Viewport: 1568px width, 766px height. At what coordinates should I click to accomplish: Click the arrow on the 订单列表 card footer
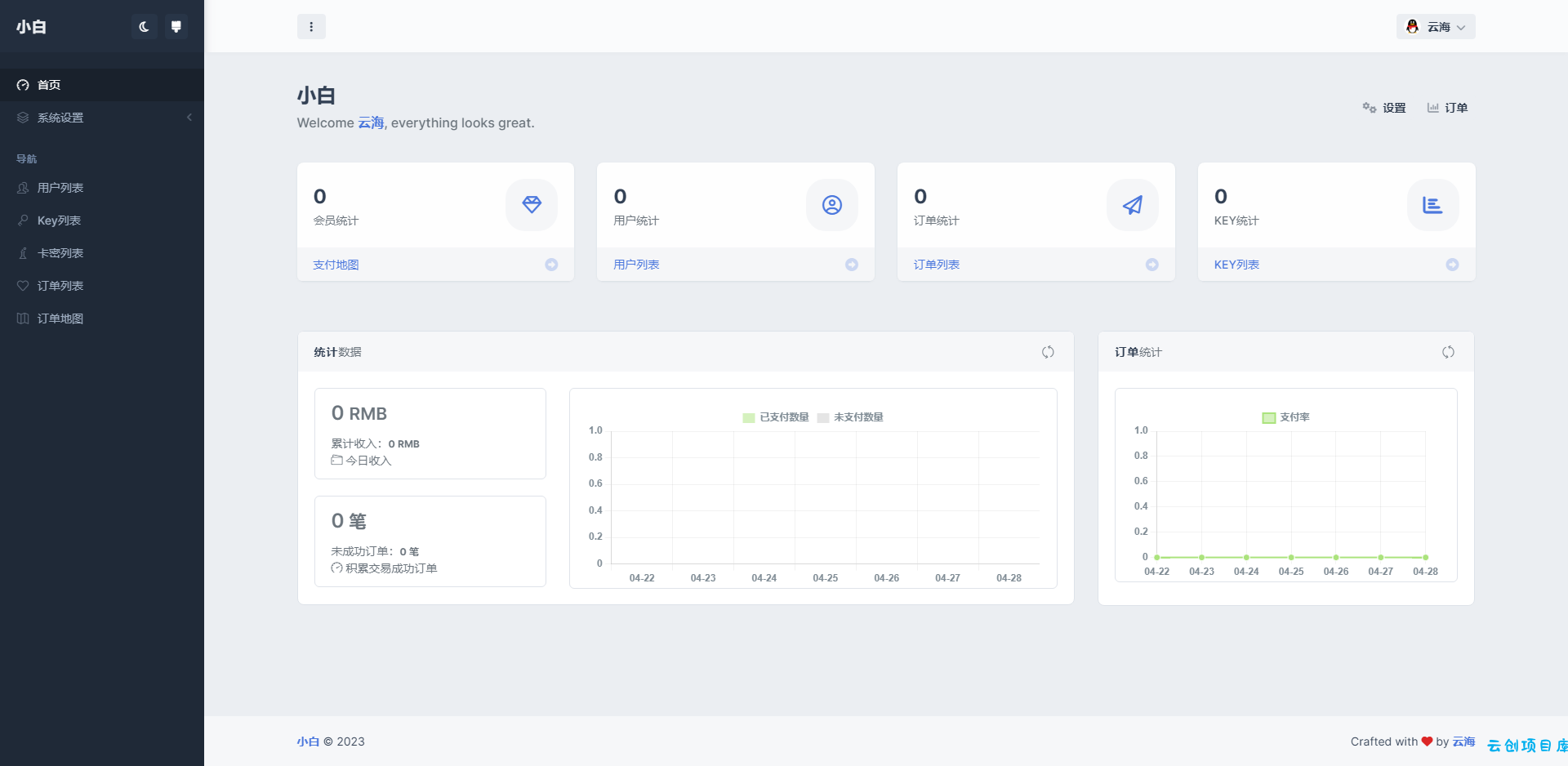pos(1152,265)
